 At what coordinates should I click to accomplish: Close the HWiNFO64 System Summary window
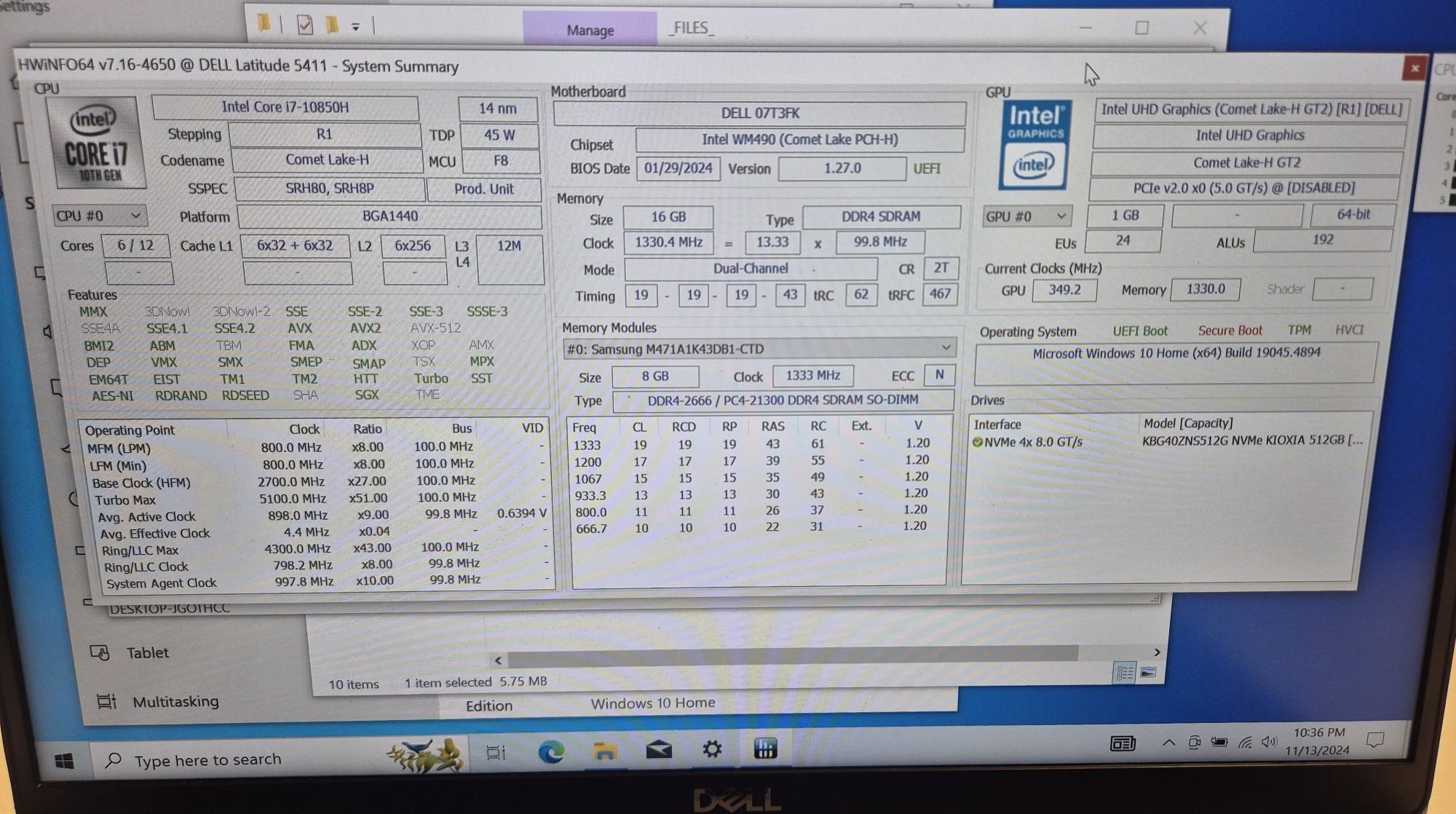tap(1414, 68)
